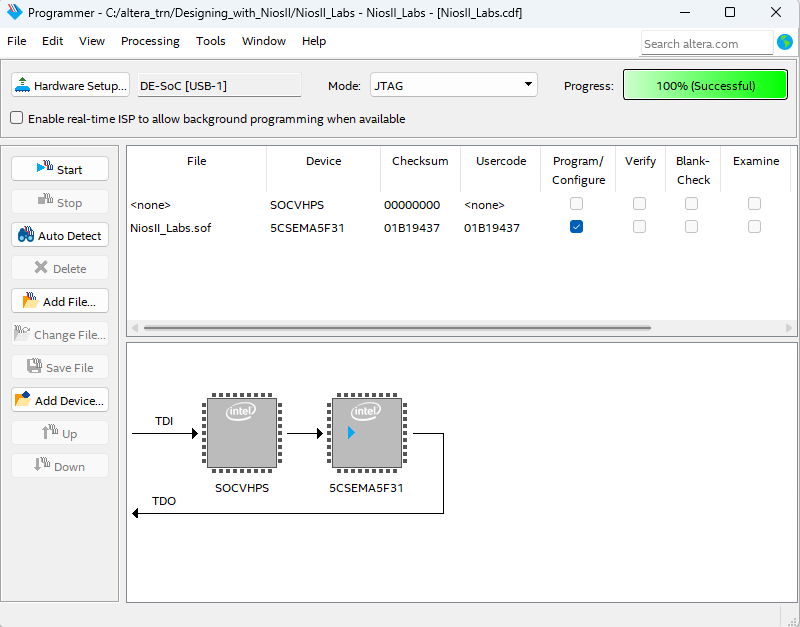This screenshot has height=627, width=800.
Task: Run Auto Detect for devices
Action: click(x=60, y=235)
